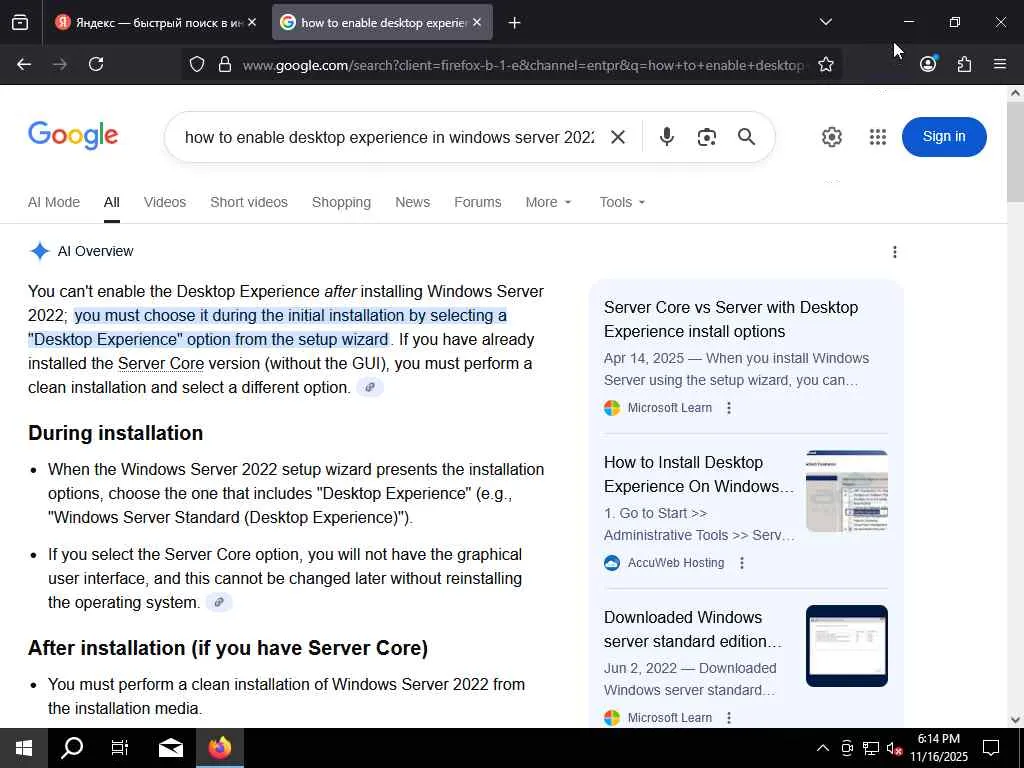The width and height of the screenshot is (1024, 768).
Task: Open Task View on taskbar
Action: point(120,748)
